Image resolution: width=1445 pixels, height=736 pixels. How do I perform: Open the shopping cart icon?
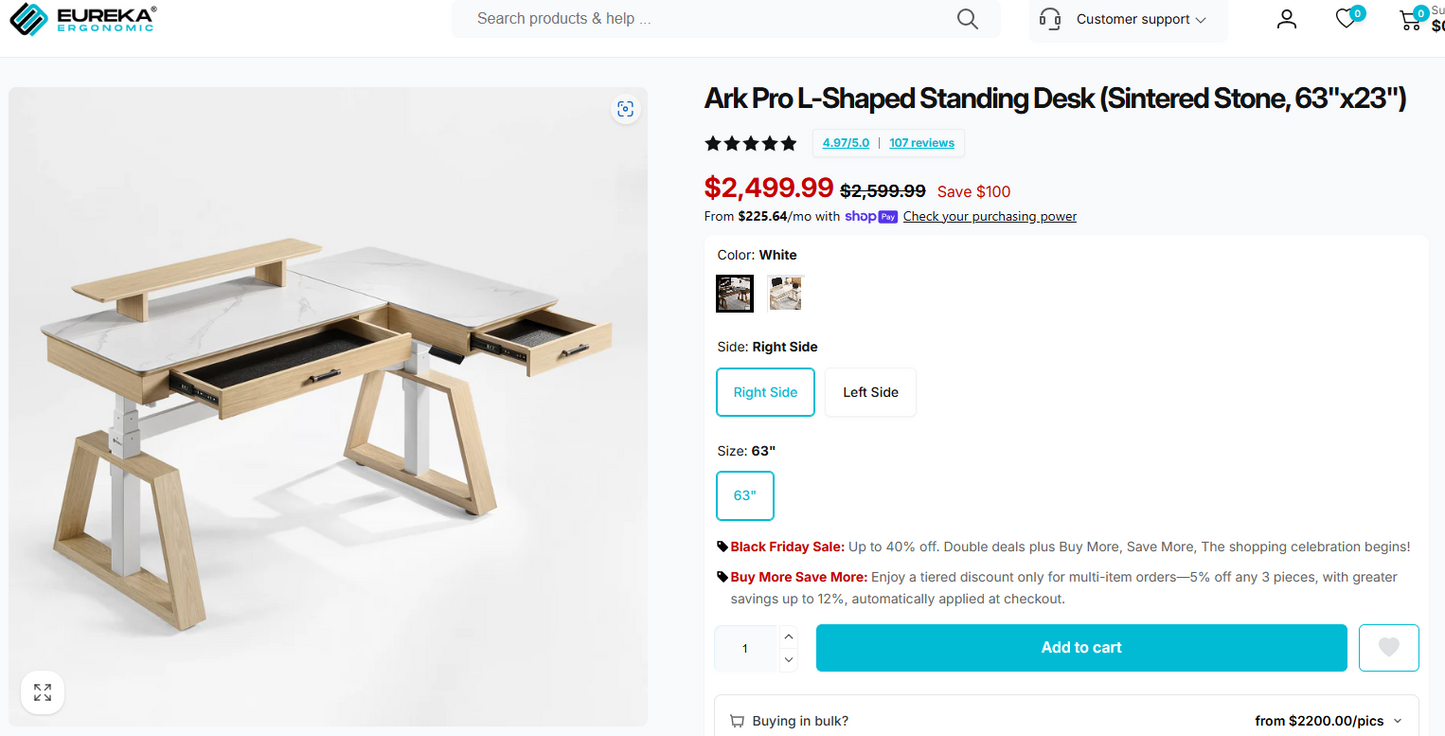(x=1410, y=19)
